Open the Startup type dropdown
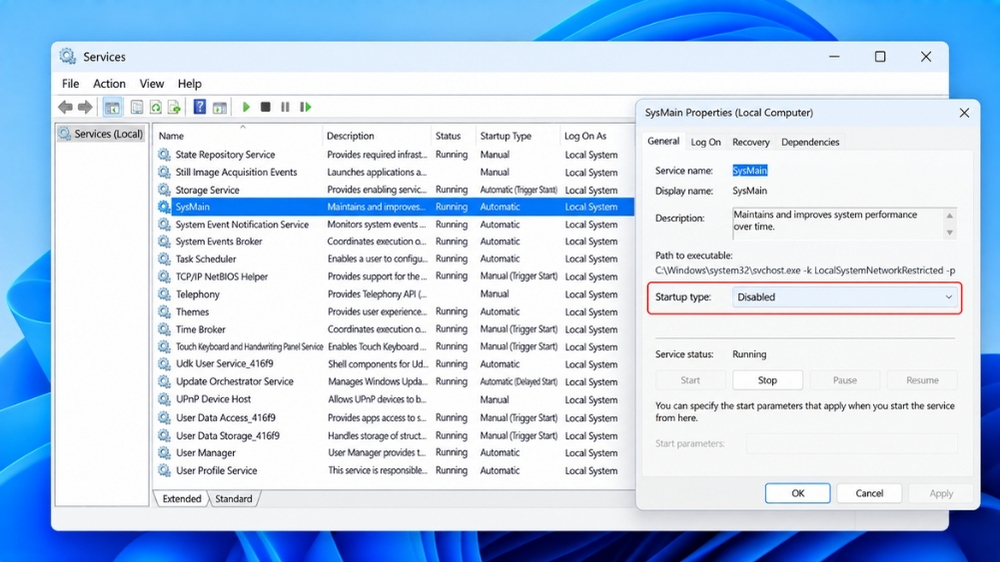 845,297
